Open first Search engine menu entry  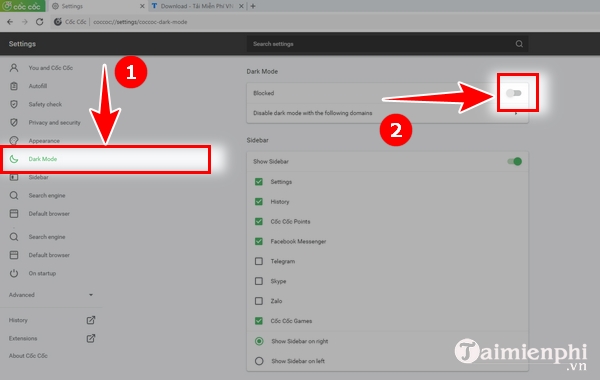(47, 196)
